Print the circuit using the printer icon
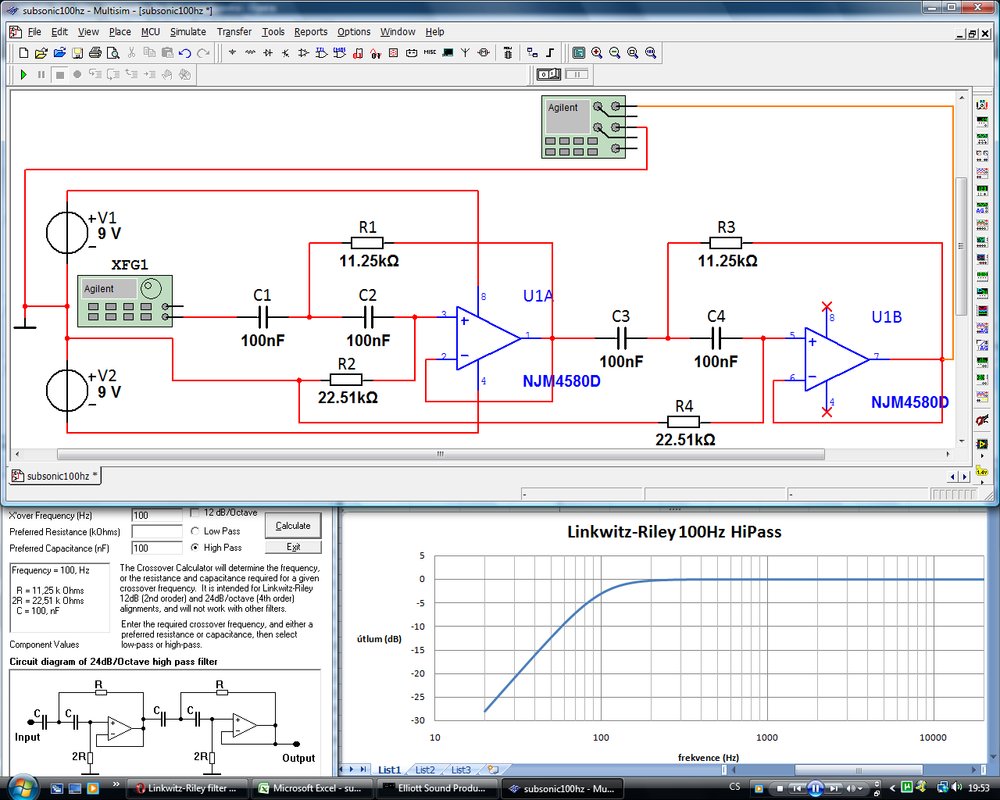The height and width of the screenshot is (800, 1000). (95, 53)
